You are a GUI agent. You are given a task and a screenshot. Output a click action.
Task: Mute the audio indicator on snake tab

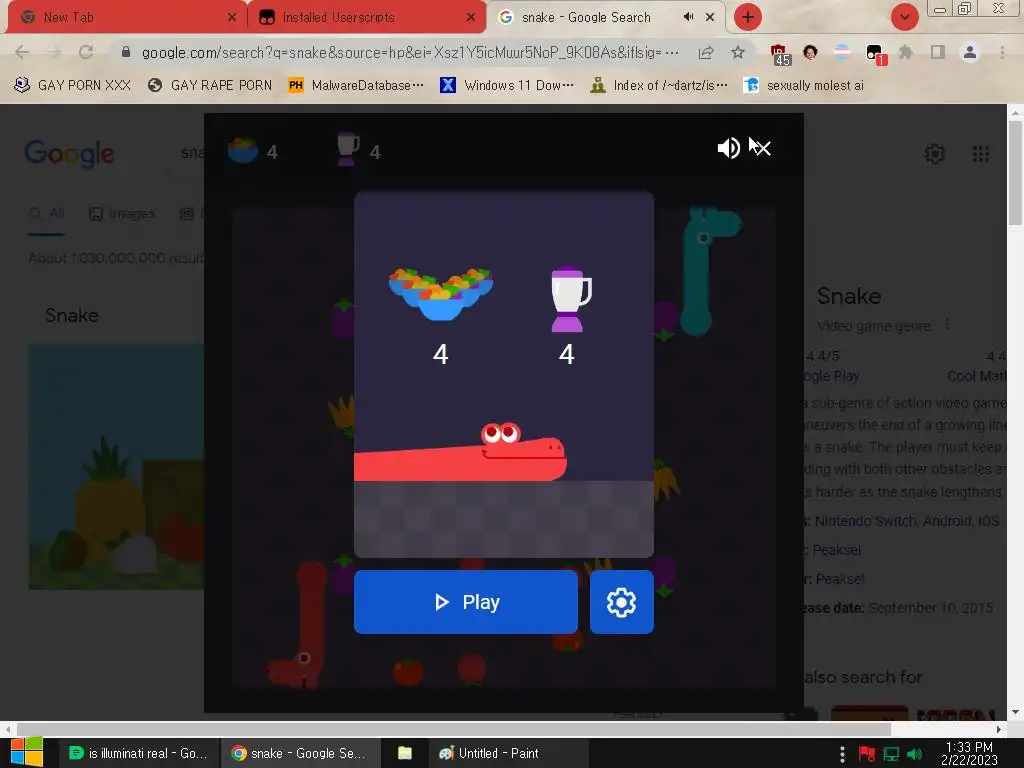click(688, 17)
